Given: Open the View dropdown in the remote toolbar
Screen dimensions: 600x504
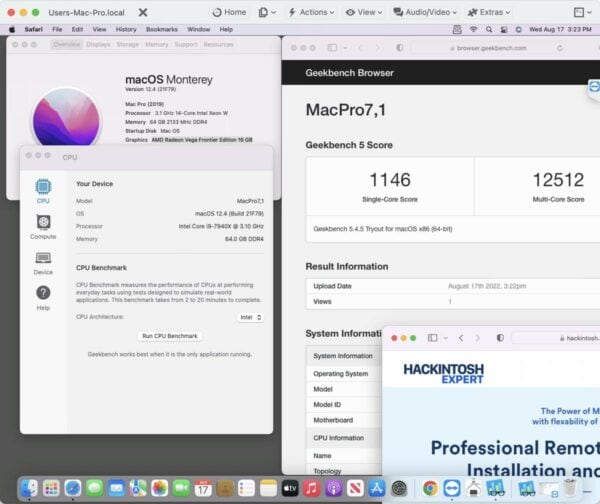Looking at the screenshot, I should pyautogui.click(x=364, y=12).
